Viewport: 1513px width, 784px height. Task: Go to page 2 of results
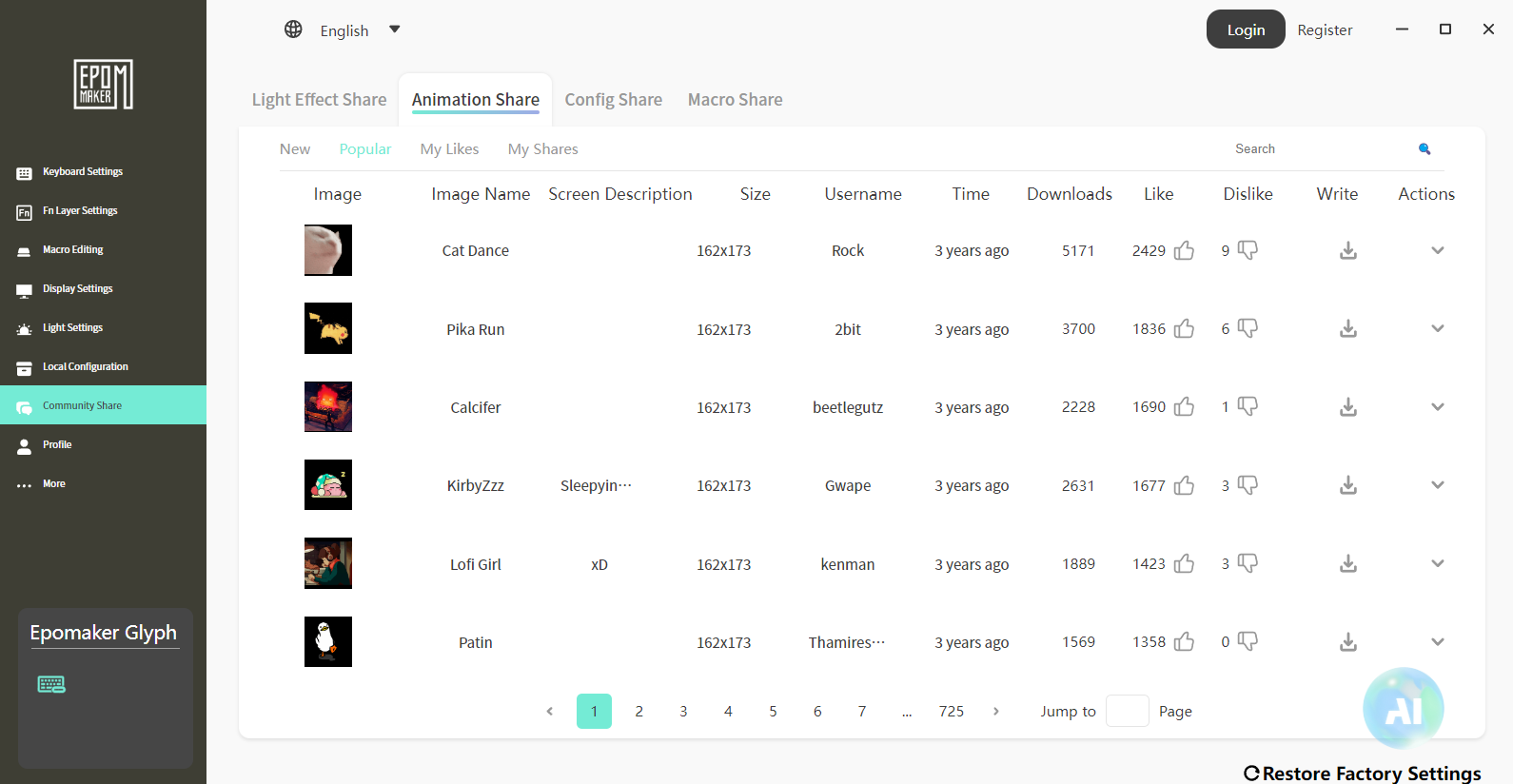[639, 712]
